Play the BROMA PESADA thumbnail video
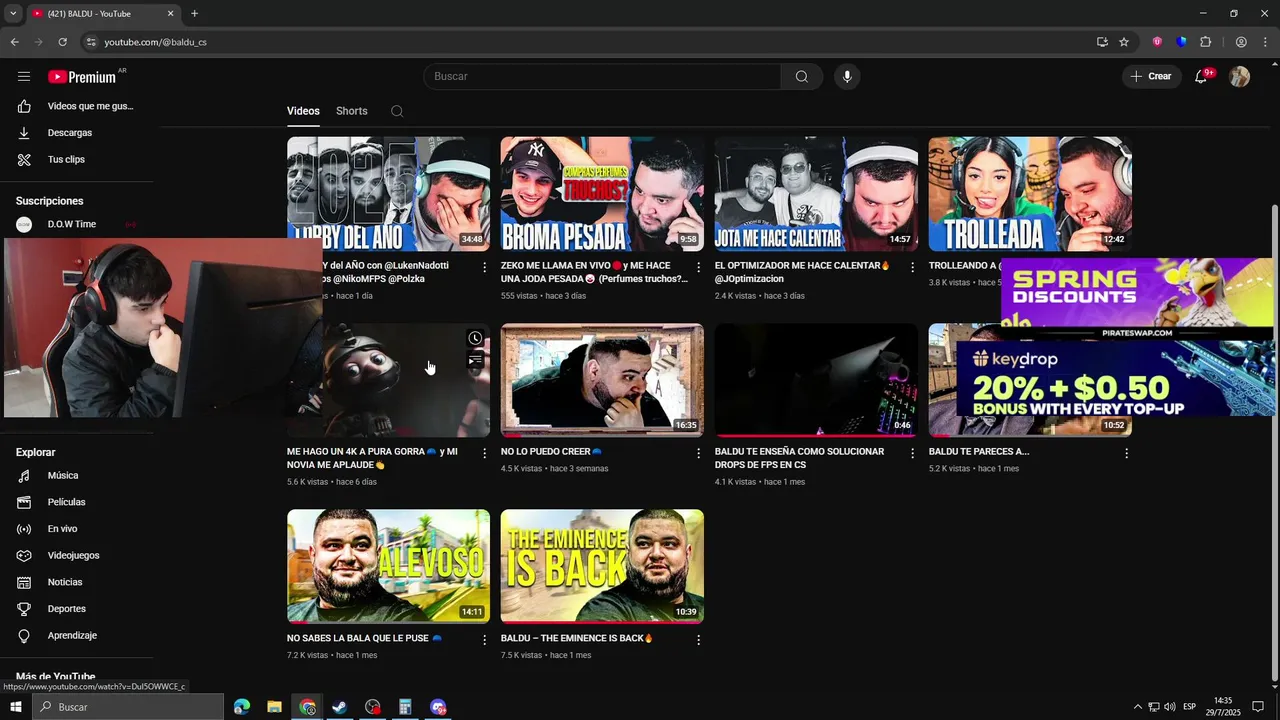The width and height of the screenshot is (1280, 720). [602, 194]
